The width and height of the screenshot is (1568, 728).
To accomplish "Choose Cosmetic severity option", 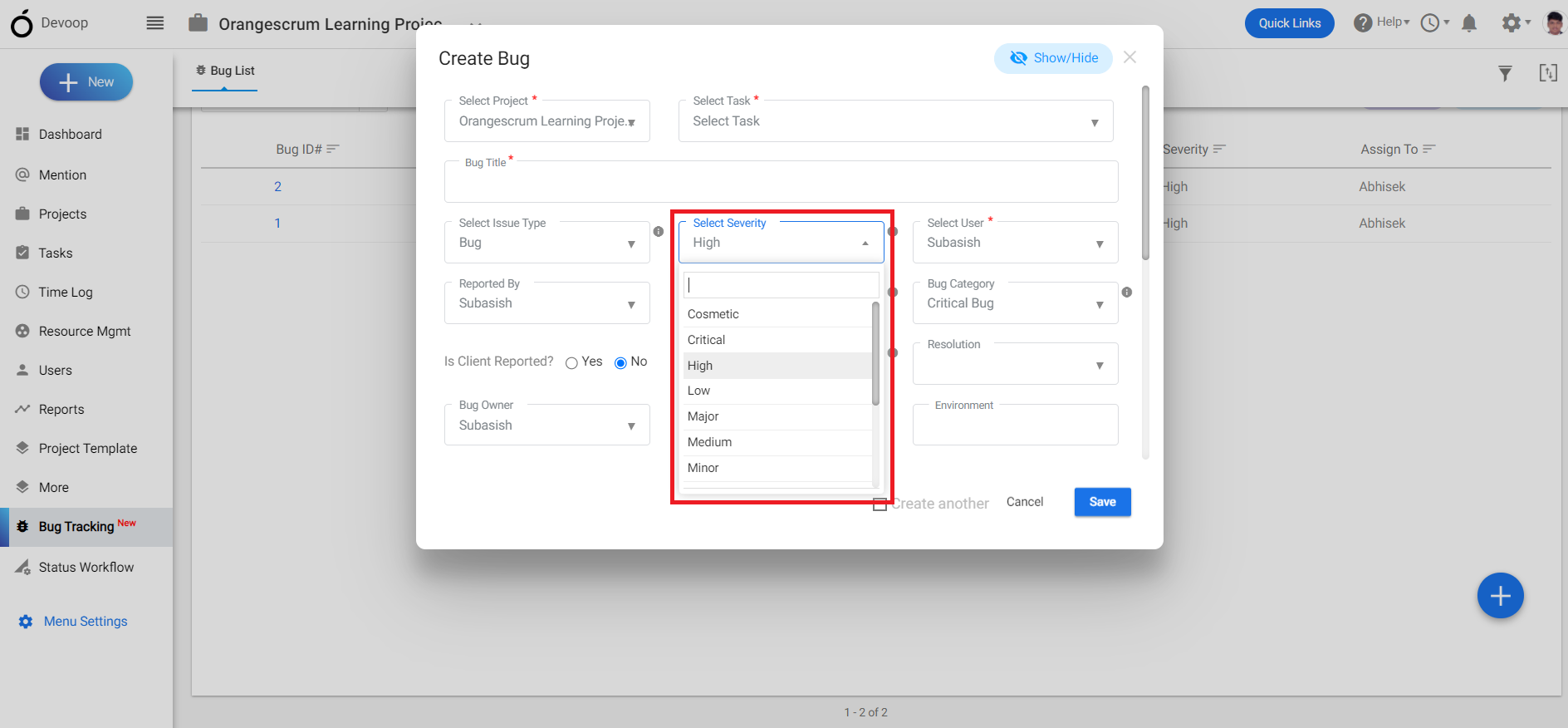I will pos(777,314).
